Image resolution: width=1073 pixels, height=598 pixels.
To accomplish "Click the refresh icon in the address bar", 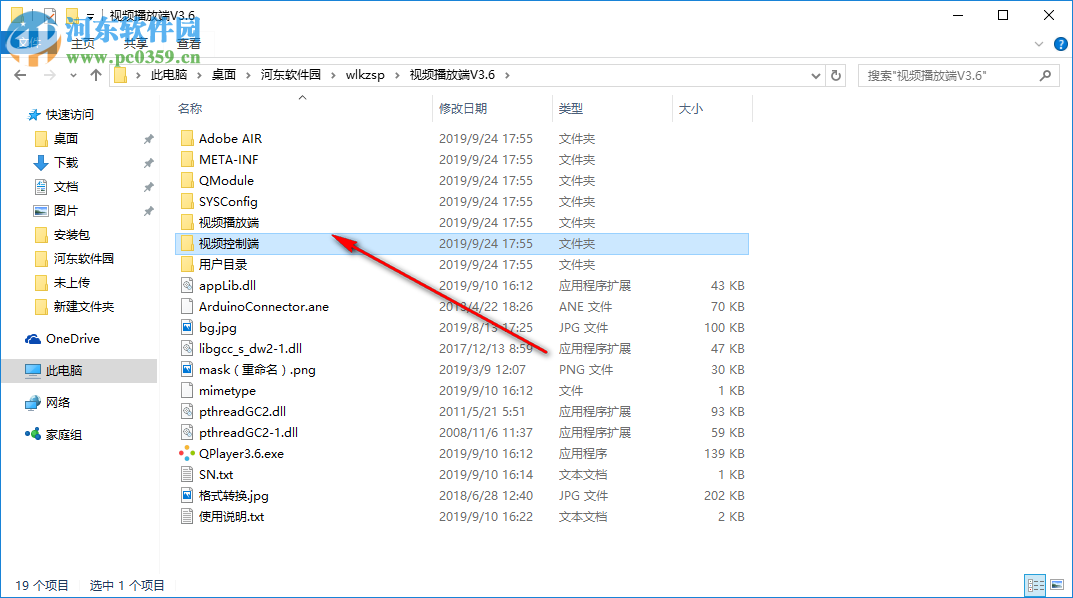I will point(836,74).
